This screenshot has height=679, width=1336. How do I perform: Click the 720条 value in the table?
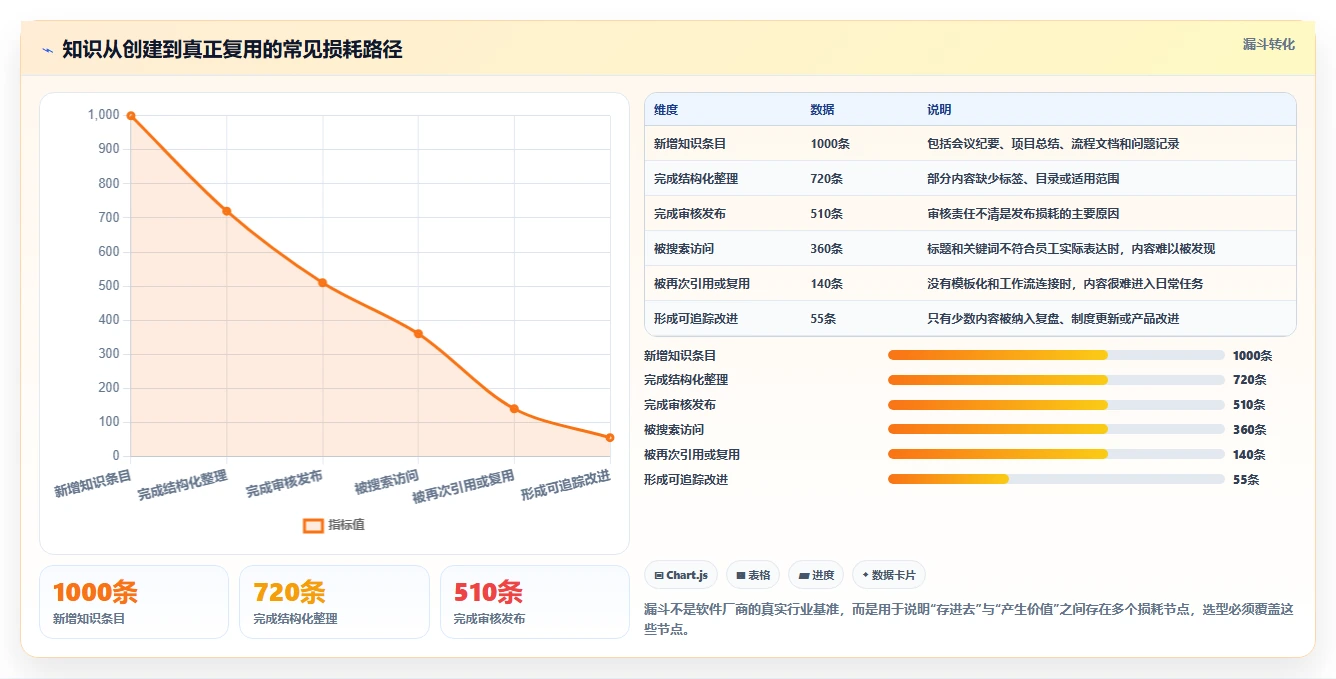tap(827, 179)
